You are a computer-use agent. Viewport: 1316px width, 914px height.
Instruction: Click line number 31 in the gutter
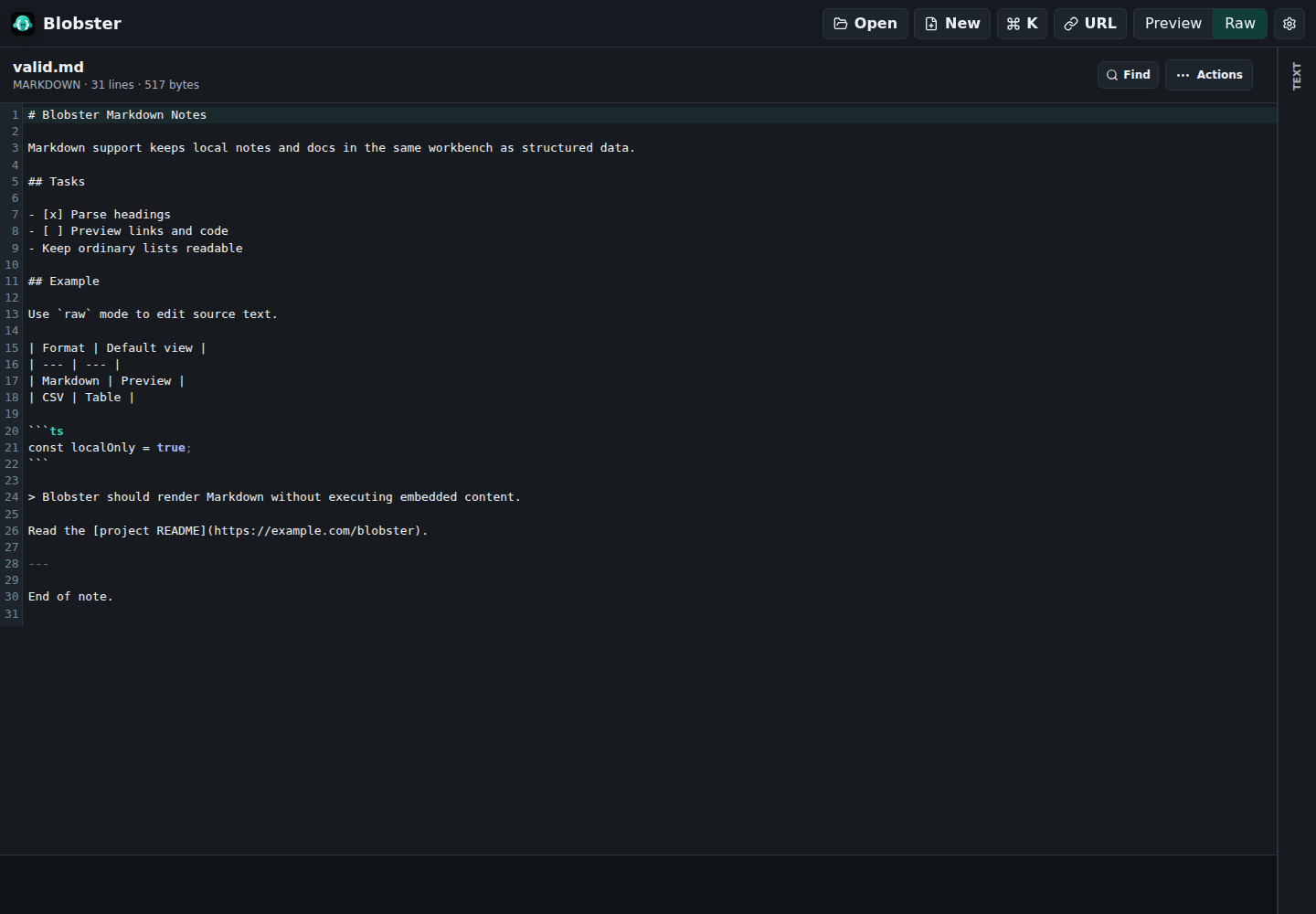(x=12, y=614)
